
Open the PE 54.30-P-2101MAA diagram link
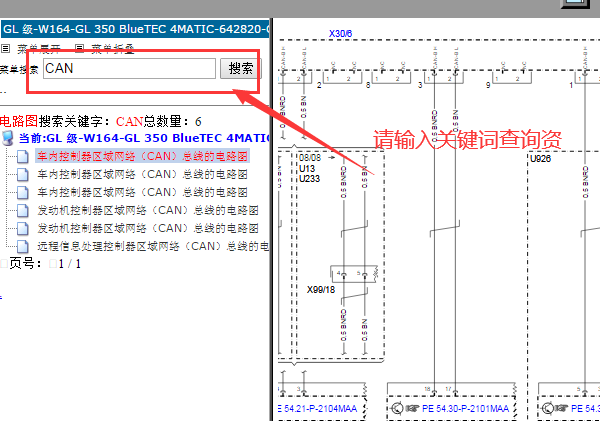coord(465,409)
